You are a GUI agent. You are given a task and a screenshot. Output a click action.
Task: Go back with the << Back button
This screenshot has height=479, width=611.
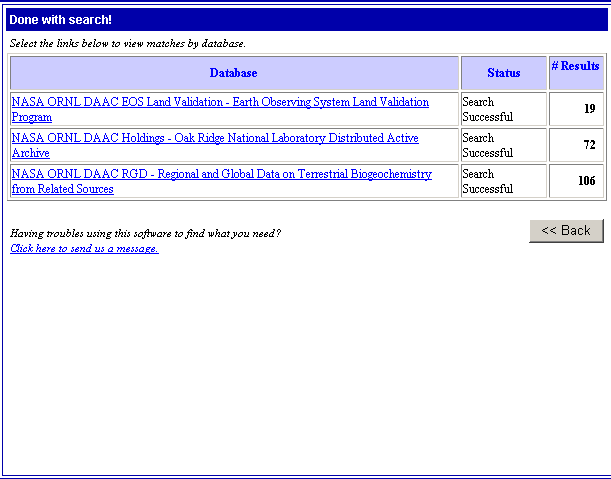(566, 231)
